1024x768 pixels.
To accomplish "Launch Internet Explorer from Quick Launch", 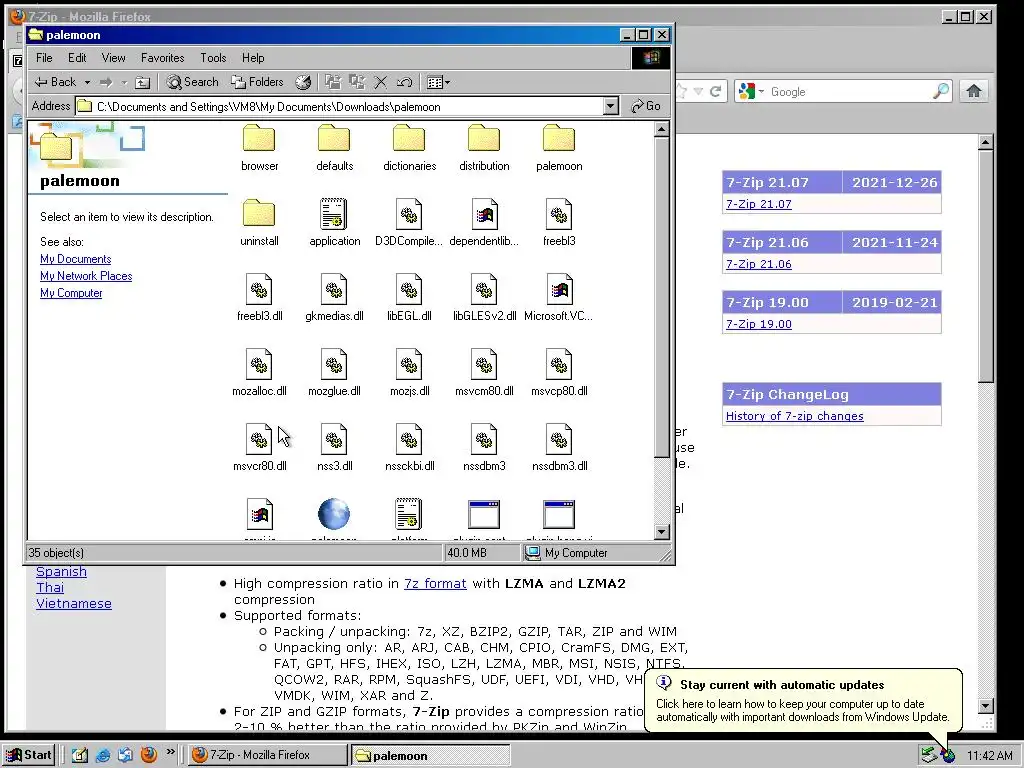I will pyautogui.click(x=103, y=756).
